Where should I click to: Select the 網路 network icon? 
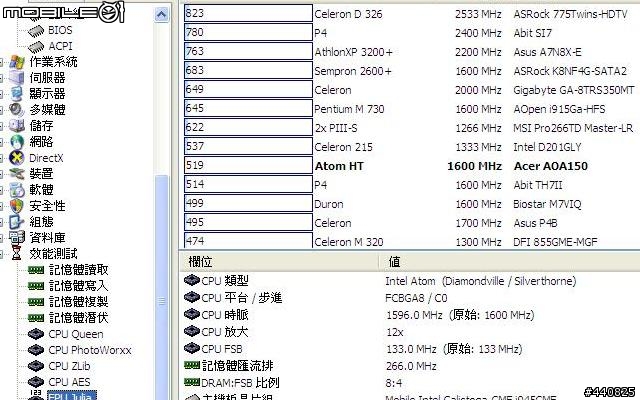click(17, 142)
